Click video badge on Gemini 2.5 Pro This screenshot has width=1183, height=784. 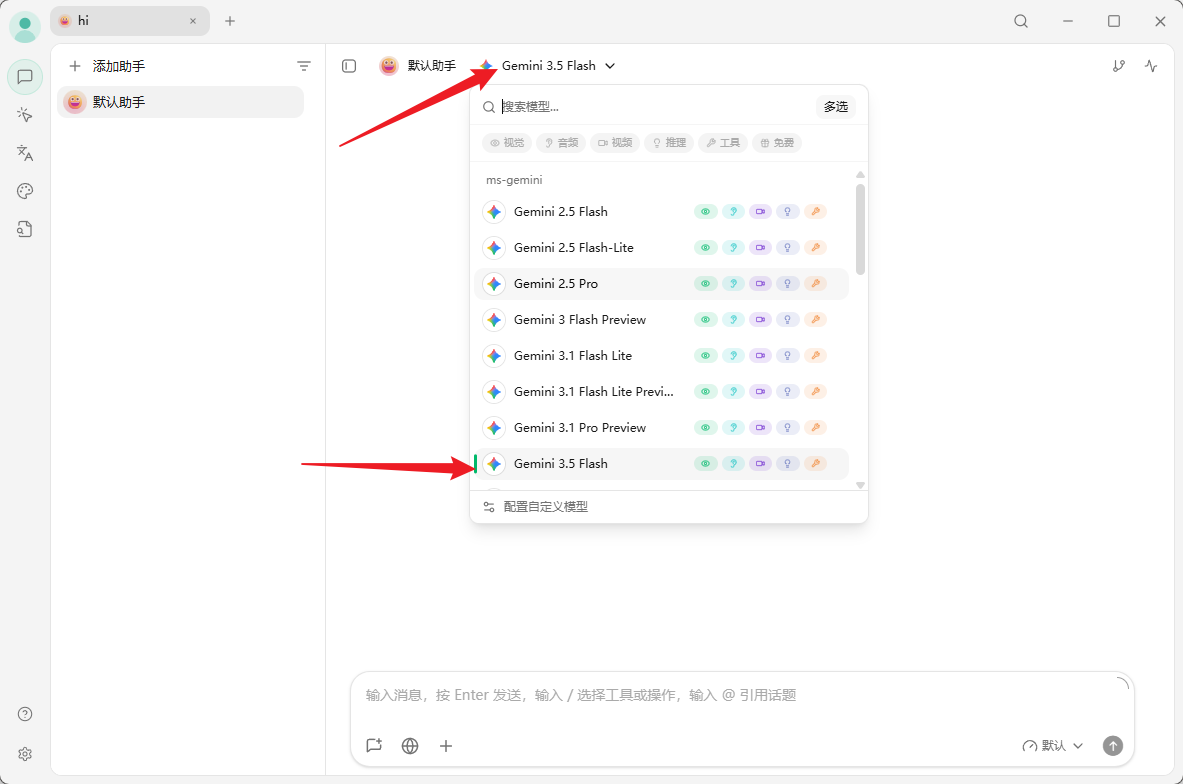coord(760,284)
